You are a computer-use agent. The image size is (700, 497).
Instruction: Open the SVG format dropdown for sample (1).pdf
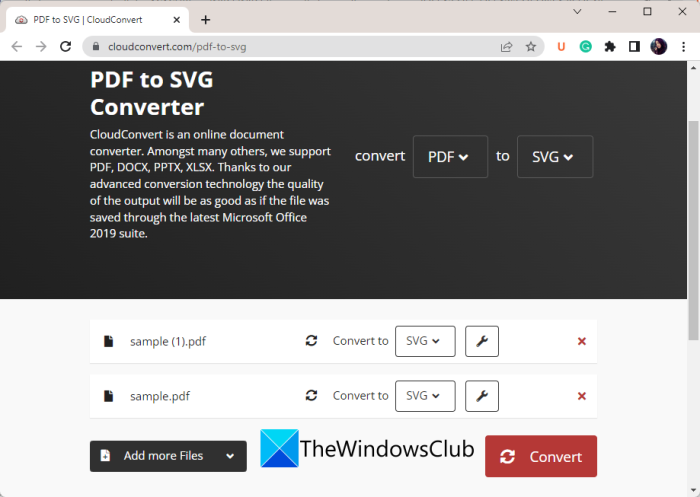[x=425, y=341]
